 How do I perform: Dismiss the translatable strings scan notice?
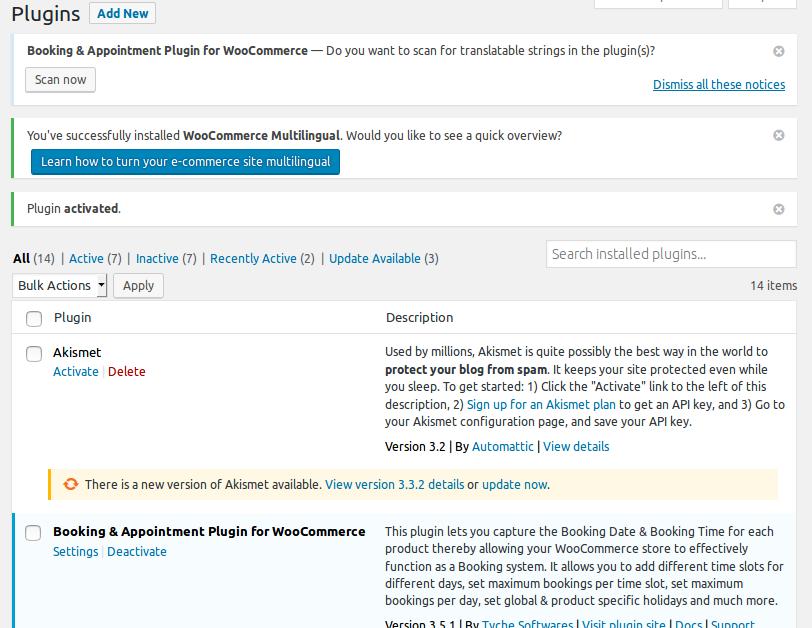click(779, 51)
